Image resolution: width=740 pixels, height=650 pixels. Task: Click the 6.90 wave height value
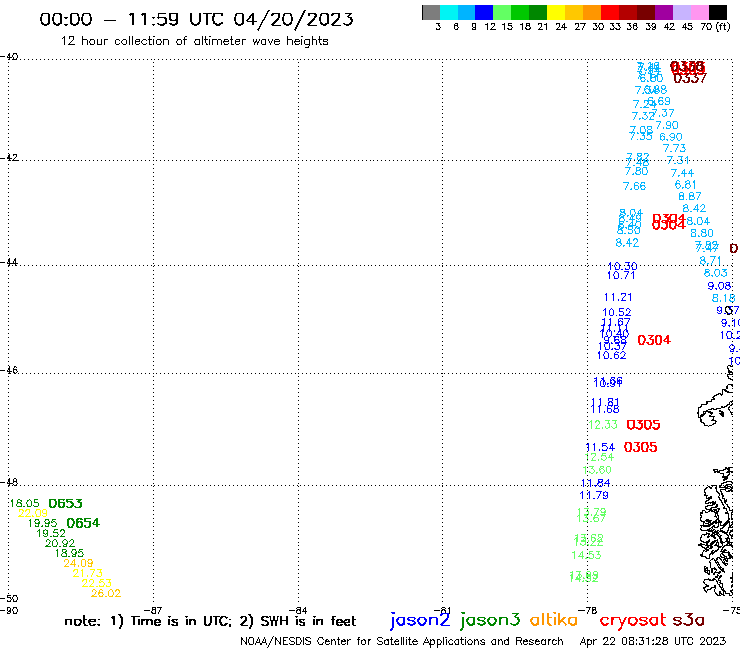(671, 137)
